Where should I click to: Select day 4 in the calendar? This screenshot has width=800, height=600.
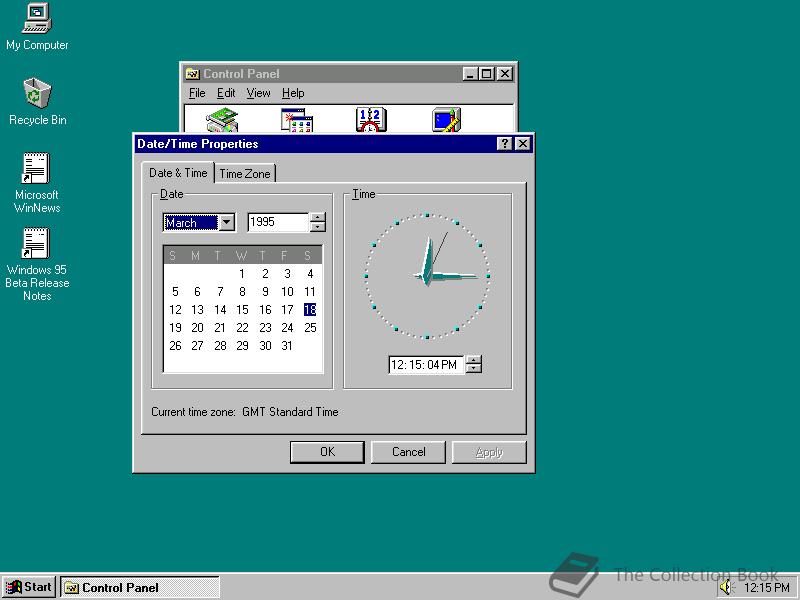tap(310, 273)
